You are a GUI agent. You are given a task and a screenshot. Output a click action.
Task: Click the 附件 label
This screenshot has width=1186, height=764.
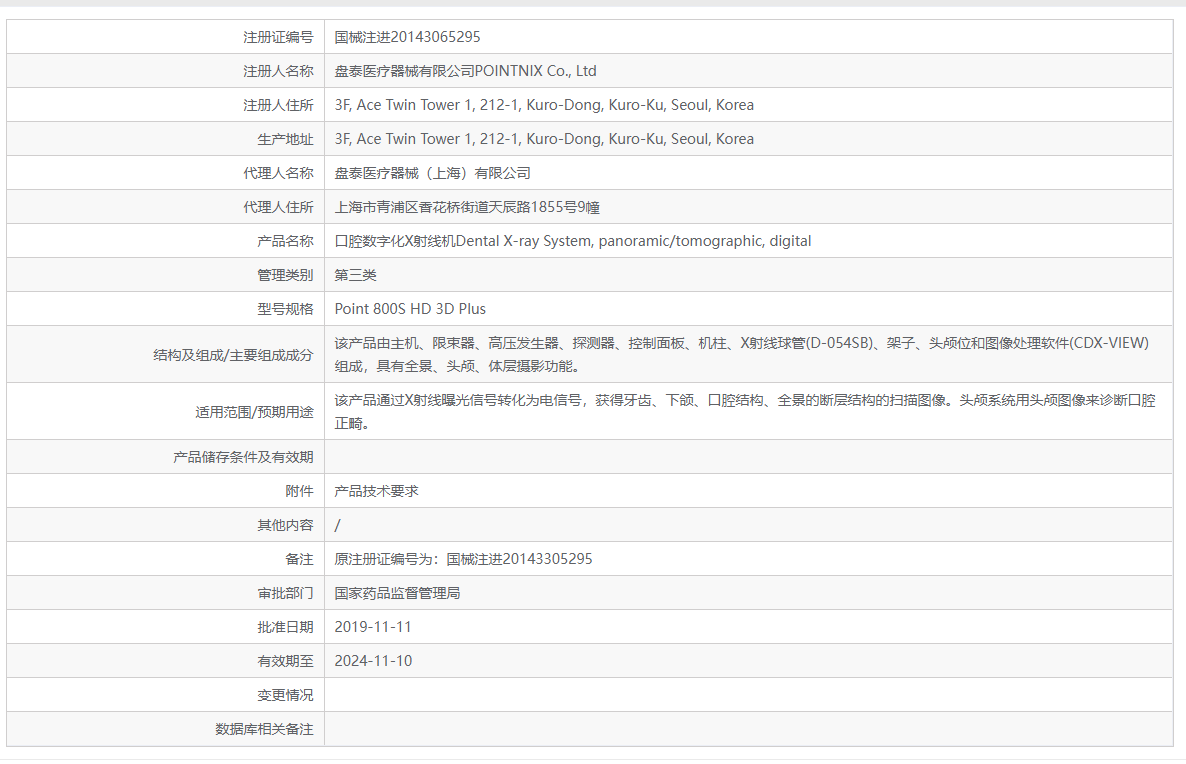point(299,492)
